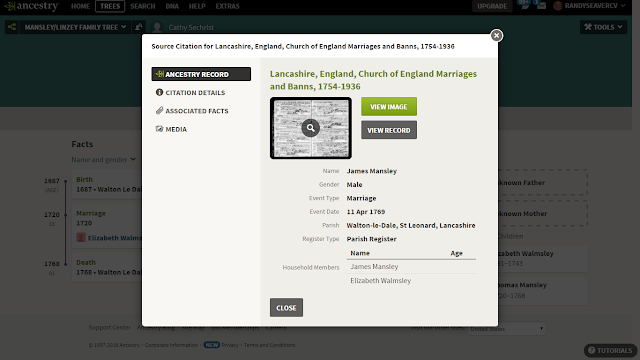This screenshot has width=640, height=360.
Task: Click the find person icon
Action: tap(139, 27)
